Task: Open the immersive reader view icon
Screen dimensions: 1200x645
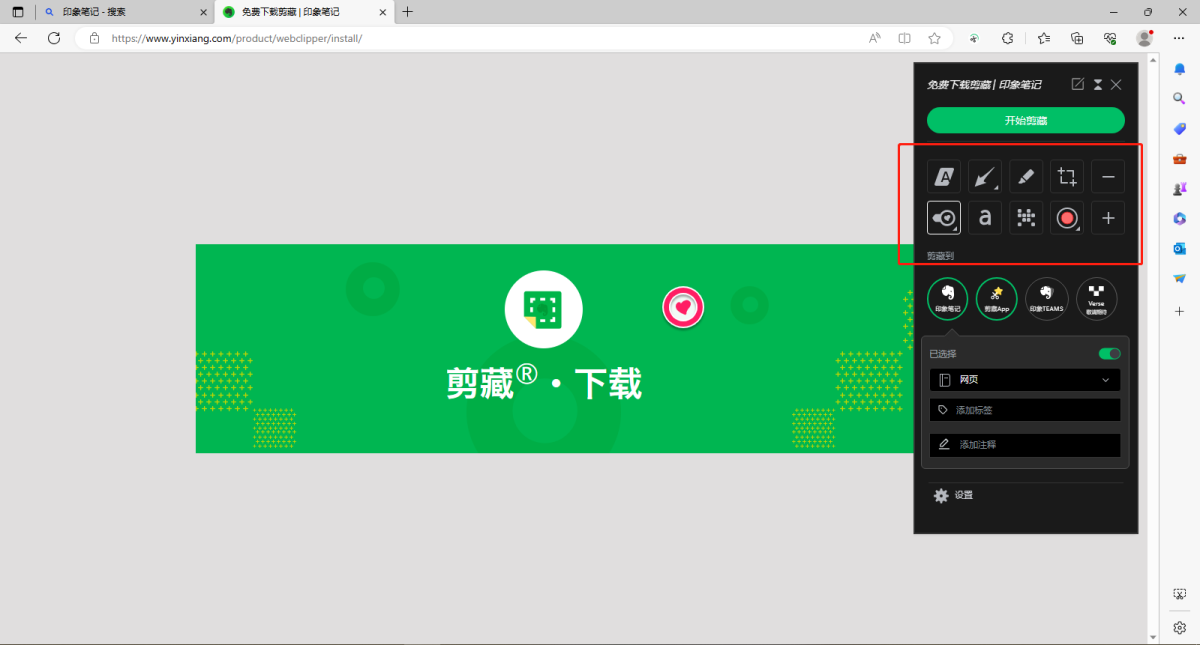Action: pos(904,38)
